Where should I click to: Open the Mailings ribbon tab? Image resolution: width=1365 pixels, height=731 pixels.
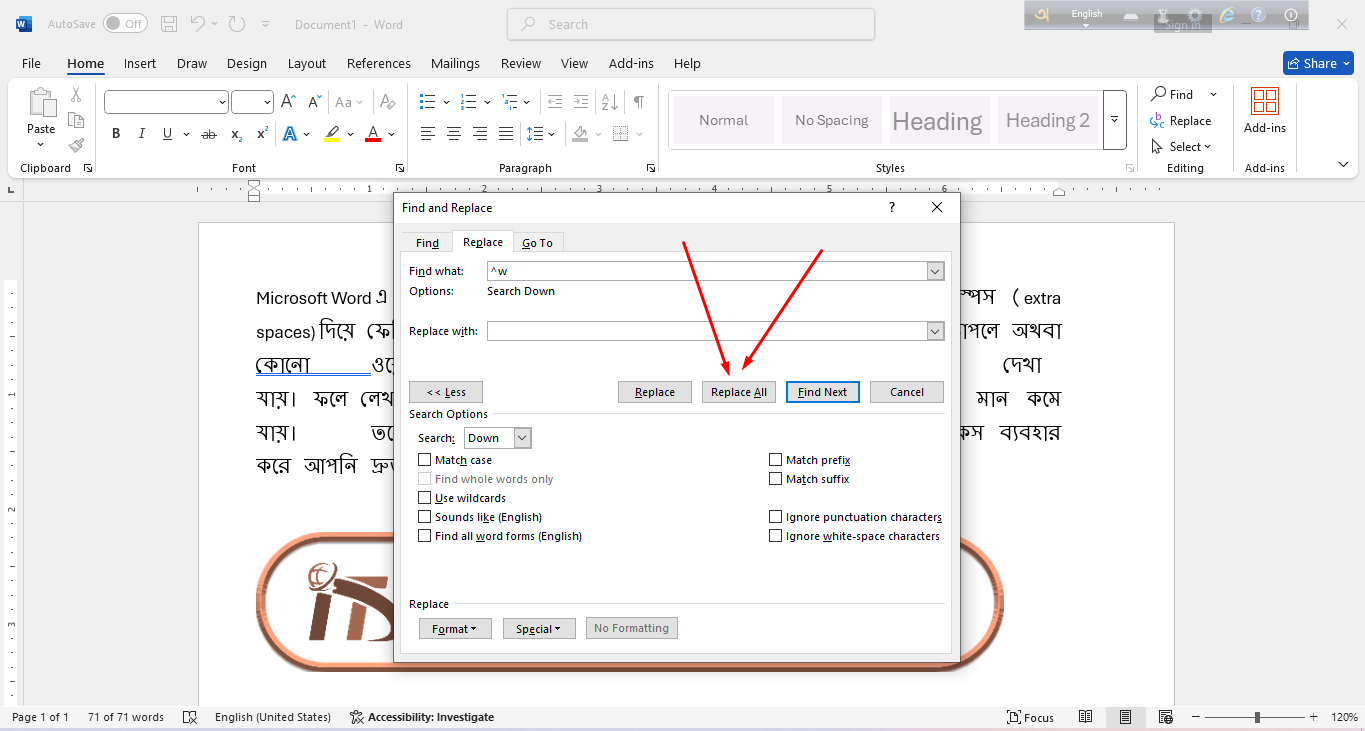455,63
